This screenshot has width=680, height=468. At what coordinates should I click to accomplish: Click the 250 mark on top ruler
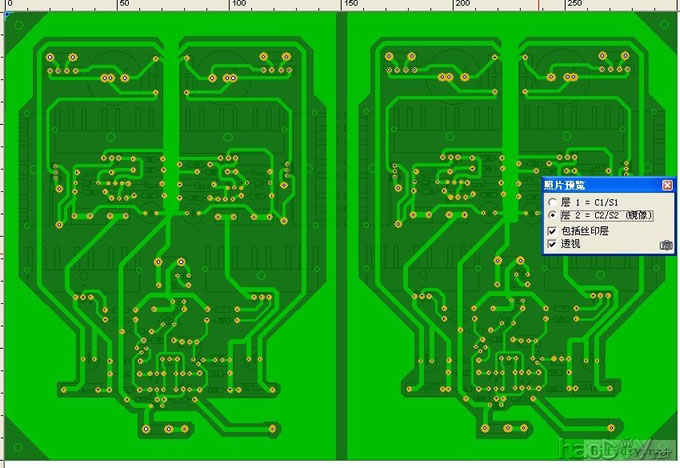[x=577, y=5]
